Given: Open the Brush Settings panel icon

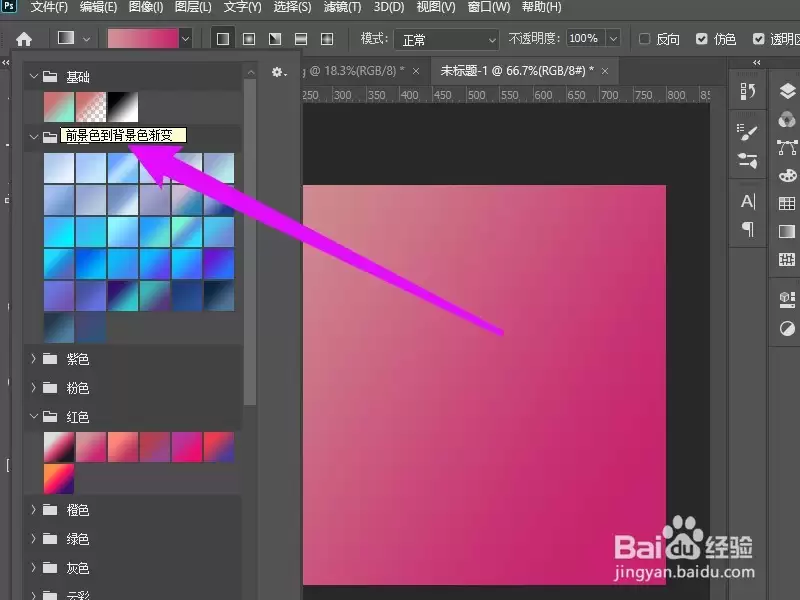Looking at the screenshot, I should click(747, 132).
